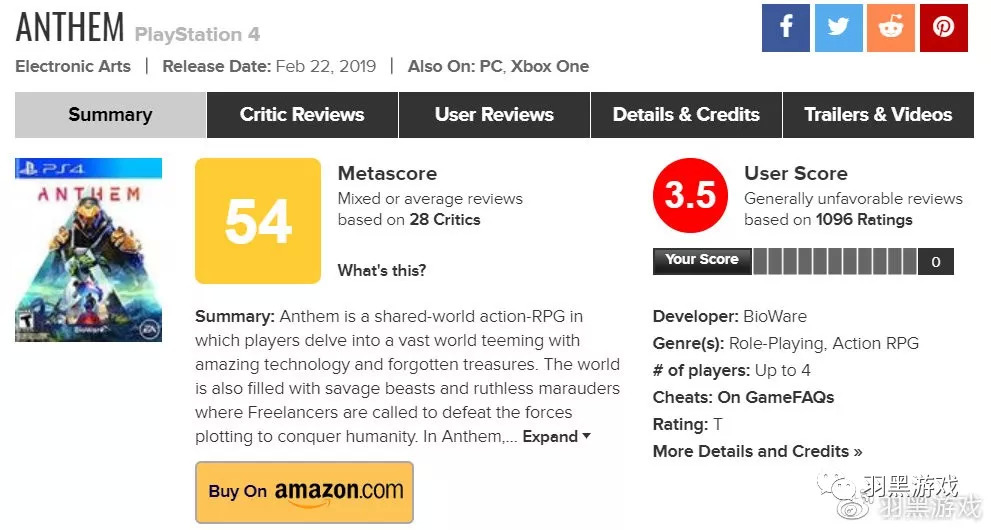Select the Summary tab
Viewport: 991px width, 530px height.
click(x=110, y=115)
